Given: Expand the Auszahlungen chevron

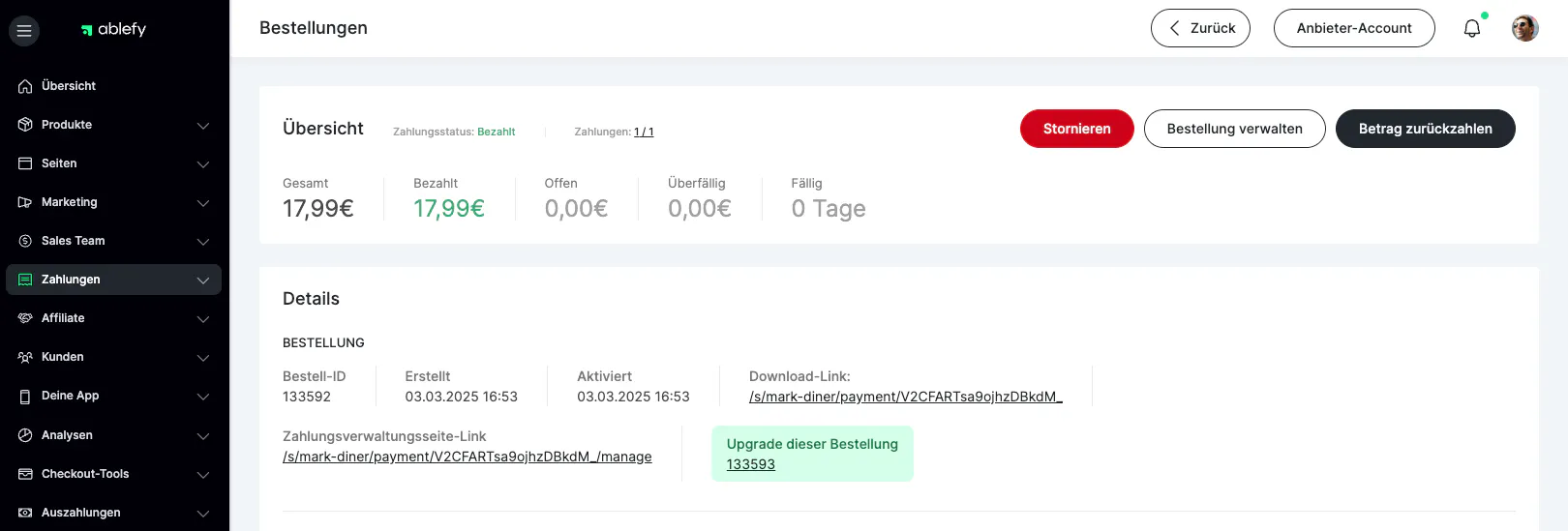Looking at the screenshot, I should (203, 514).
